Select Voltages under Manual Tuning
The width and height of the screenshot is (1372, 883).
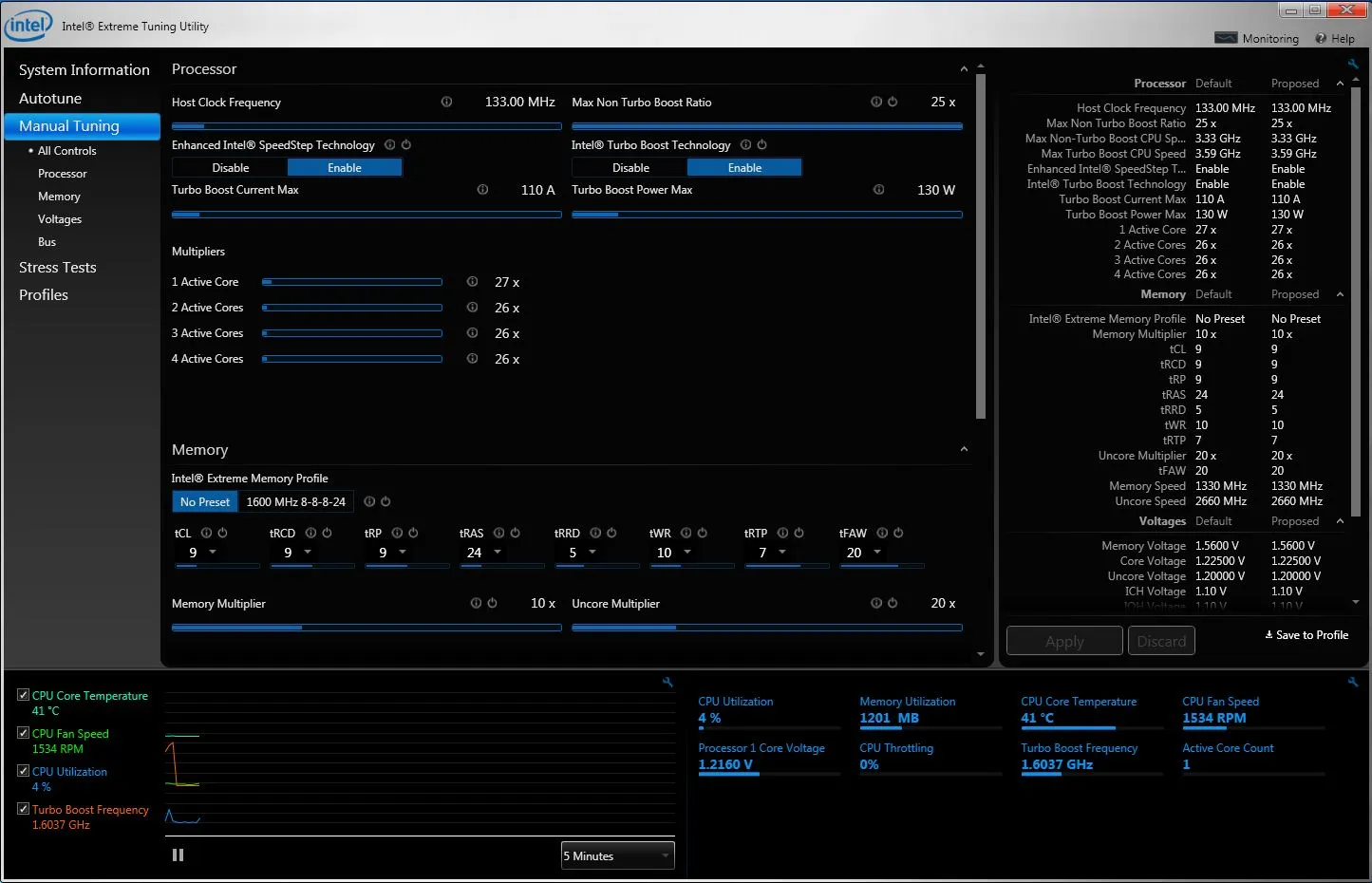(60, 219)
